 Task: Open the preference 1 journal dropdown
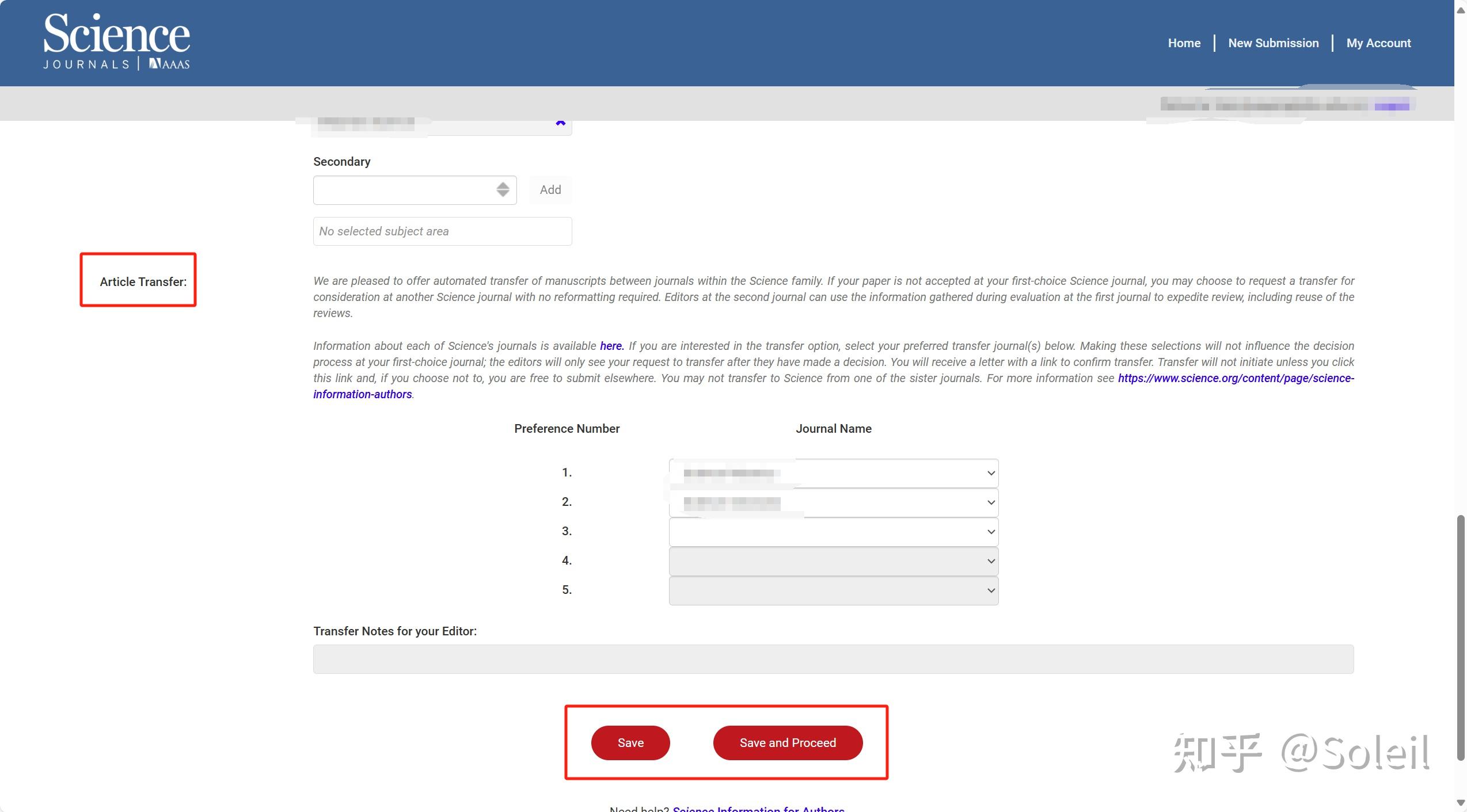point(833,473)
